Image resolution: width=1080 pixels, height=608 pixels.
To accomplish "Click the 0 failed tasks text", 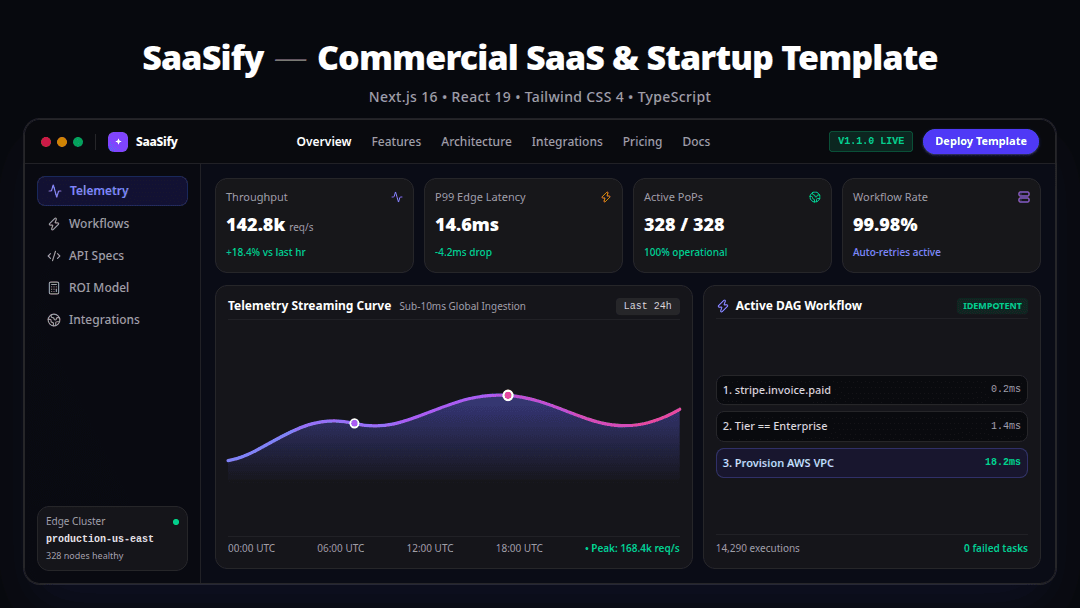I will [x=995, y=548].
